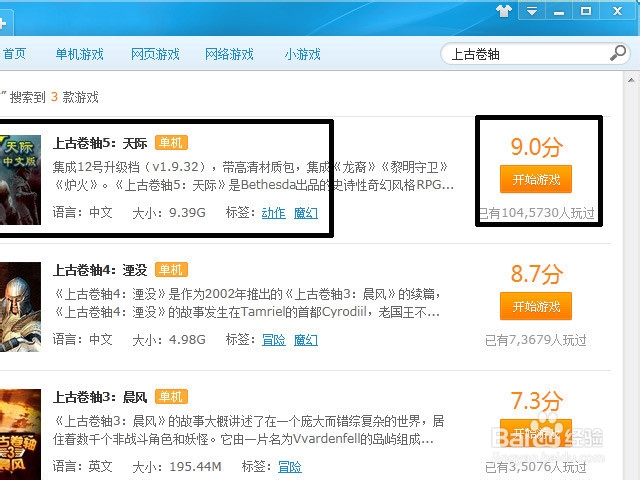The image size is (640, 480).
Task: Click size value 195.44M
Action: [195, 467]
